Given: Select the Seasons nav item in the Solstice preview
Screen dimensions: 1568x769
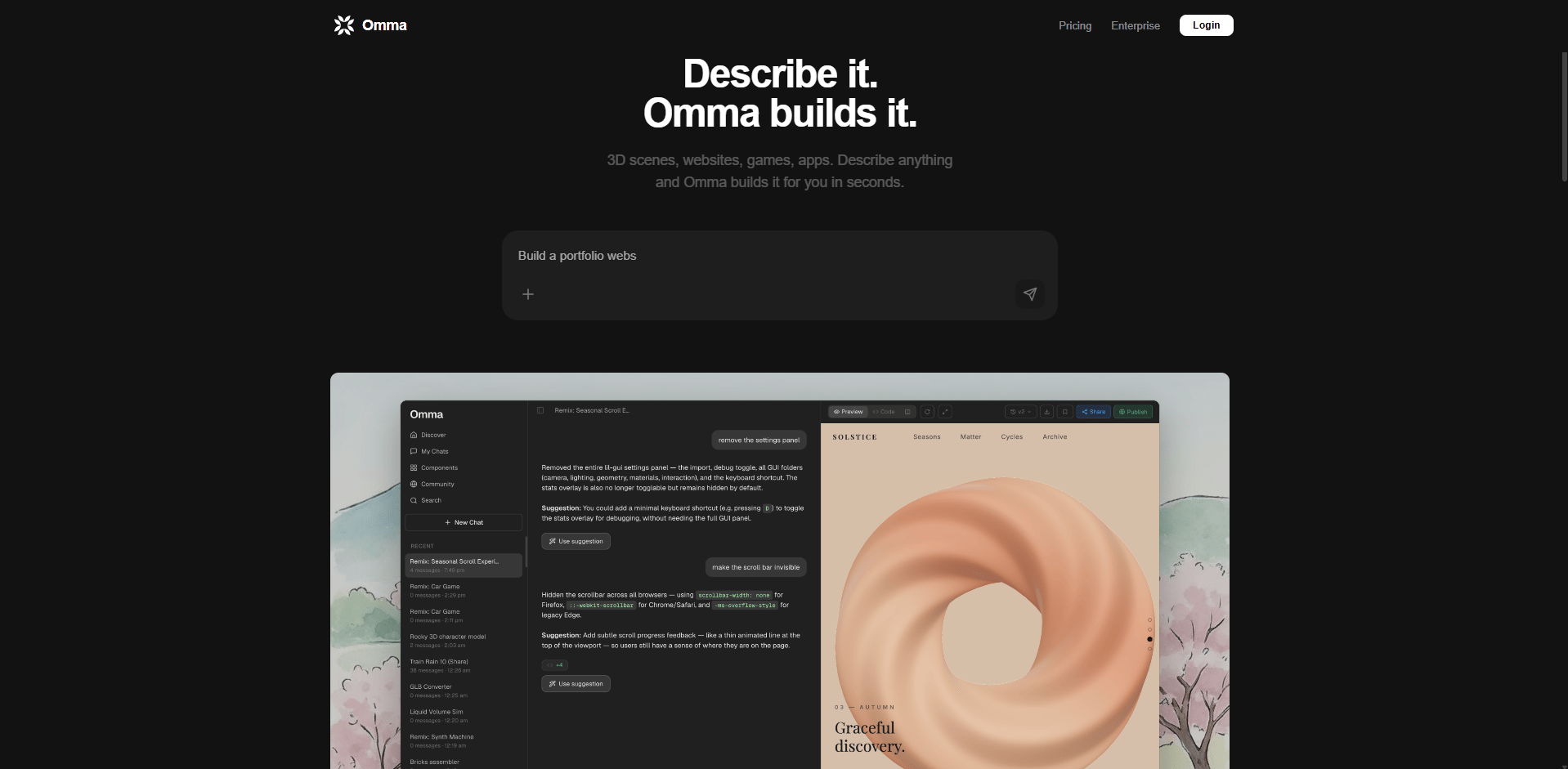Looking at the screenshot, I should 927,437.
